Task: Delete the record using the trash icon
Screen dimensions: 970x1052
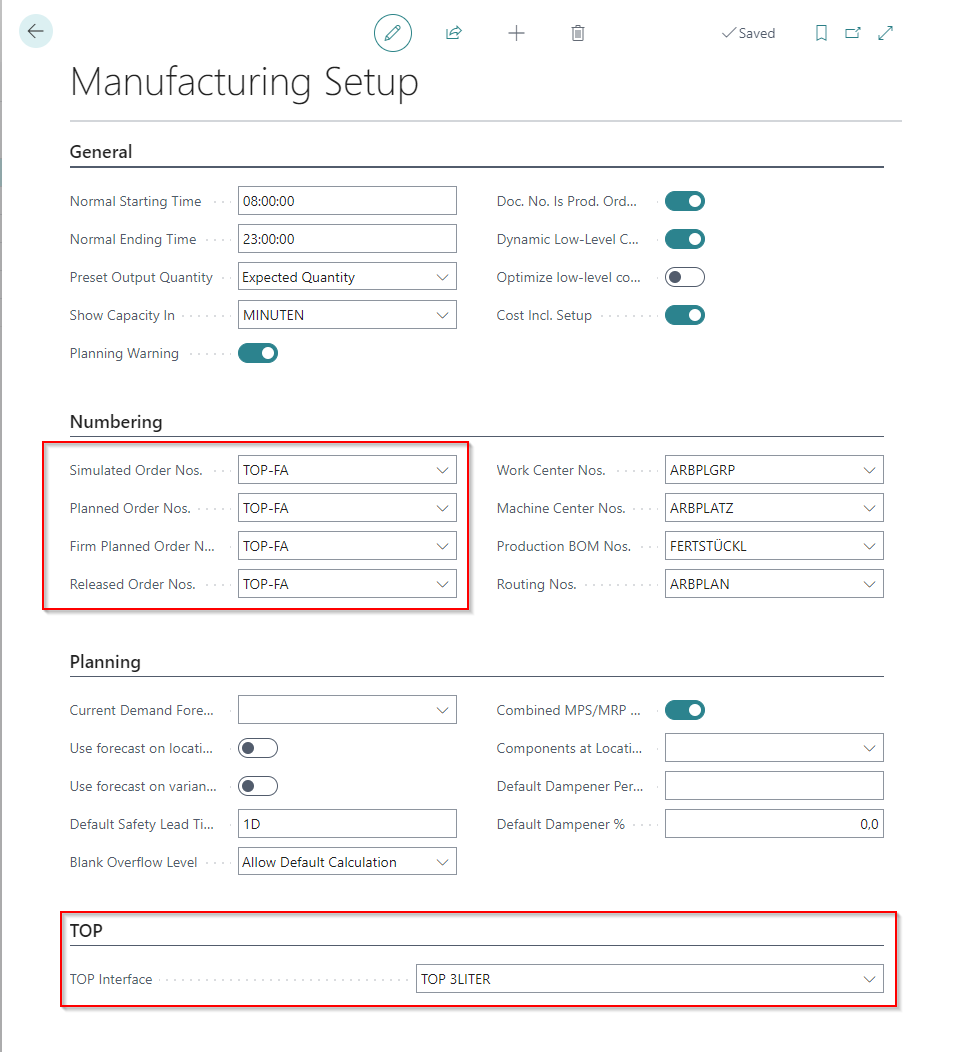Action: coord(577,32)
